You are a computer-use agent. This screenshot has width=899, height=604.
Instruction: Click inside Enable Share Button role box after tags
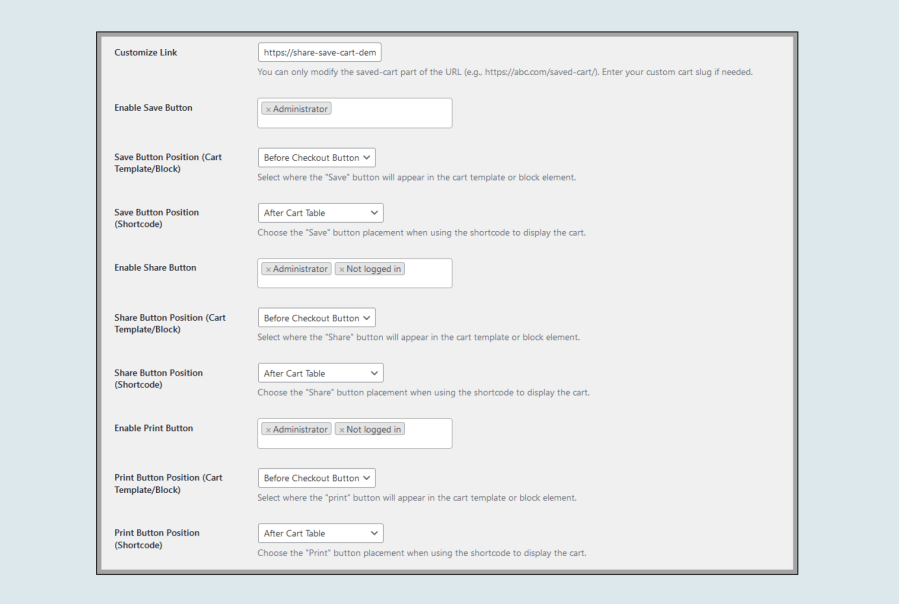[x=429, y=274]
